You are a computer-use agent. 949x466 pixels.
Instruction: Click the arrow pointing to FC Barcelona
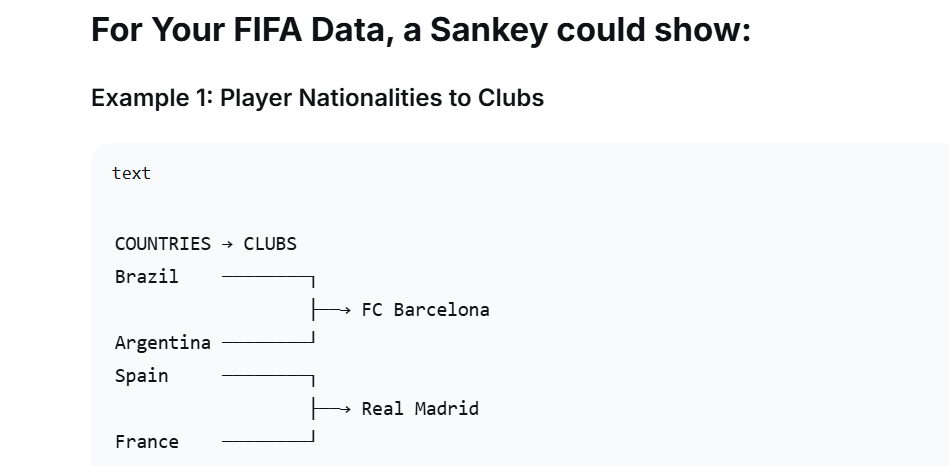(x=334, y=310)
